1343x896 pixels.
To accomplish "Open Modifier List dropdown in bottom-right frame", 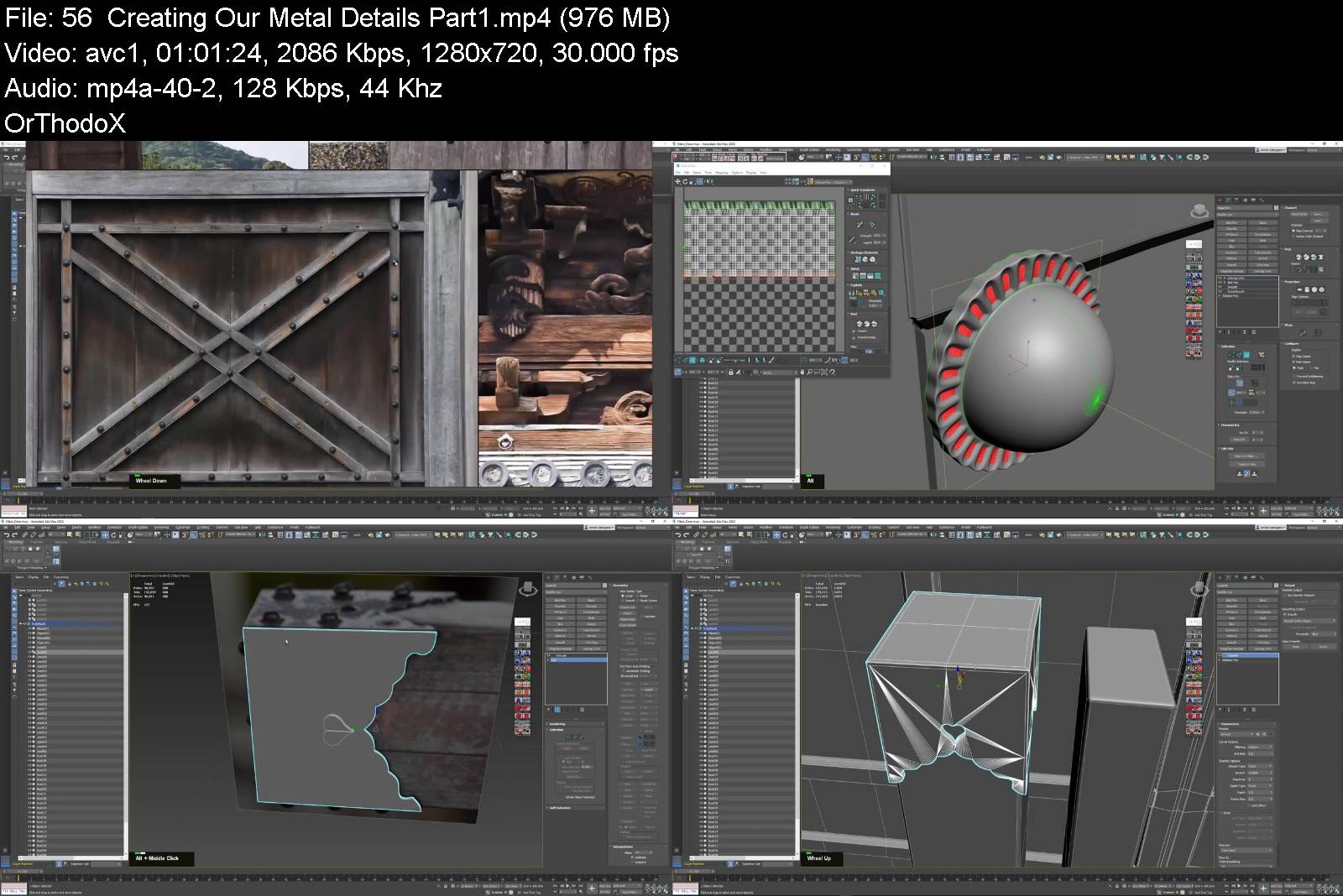I will pyautogui.click(x=1247, y=592).
